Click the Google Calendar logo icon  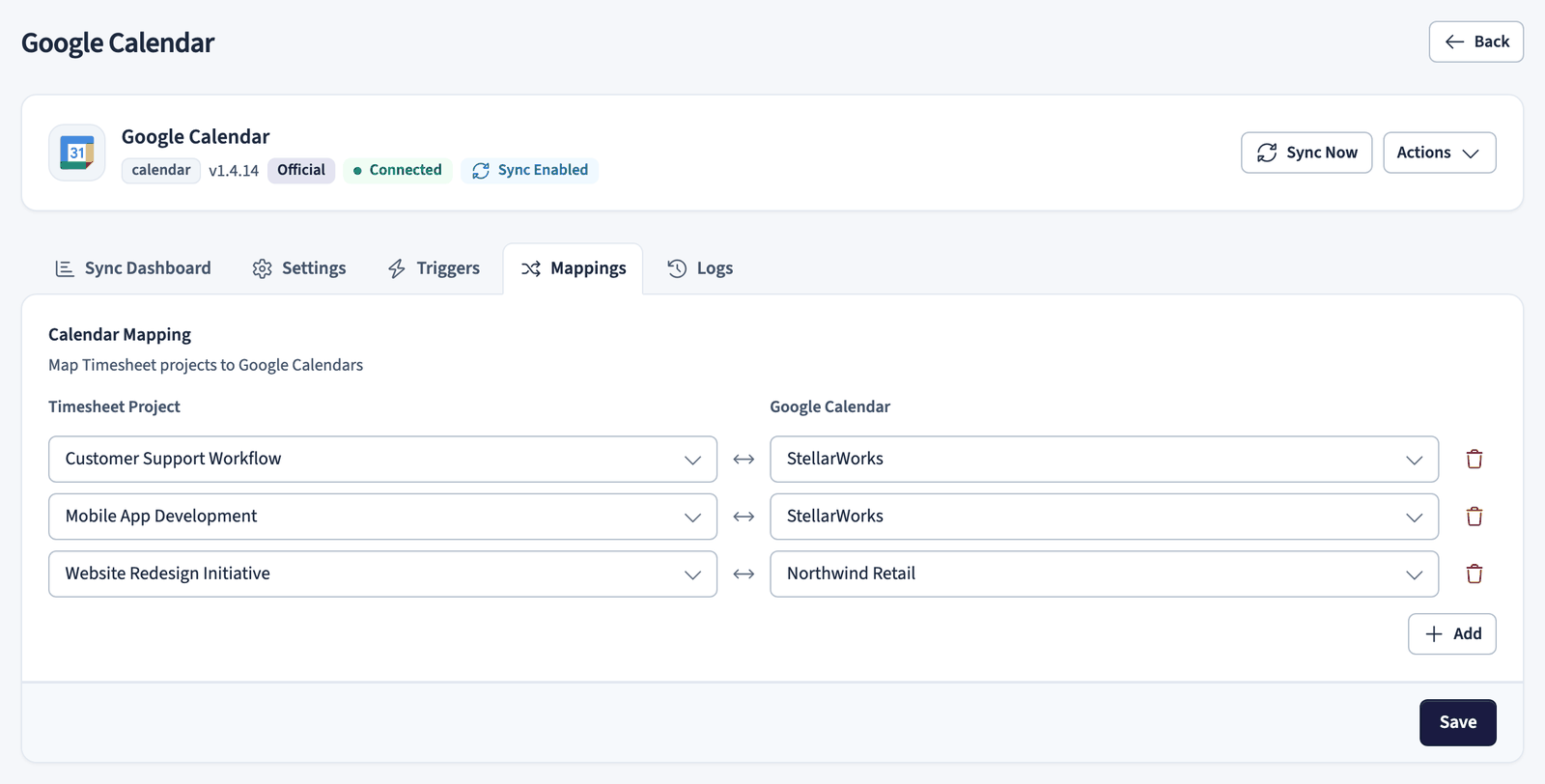tap(77, 153)
